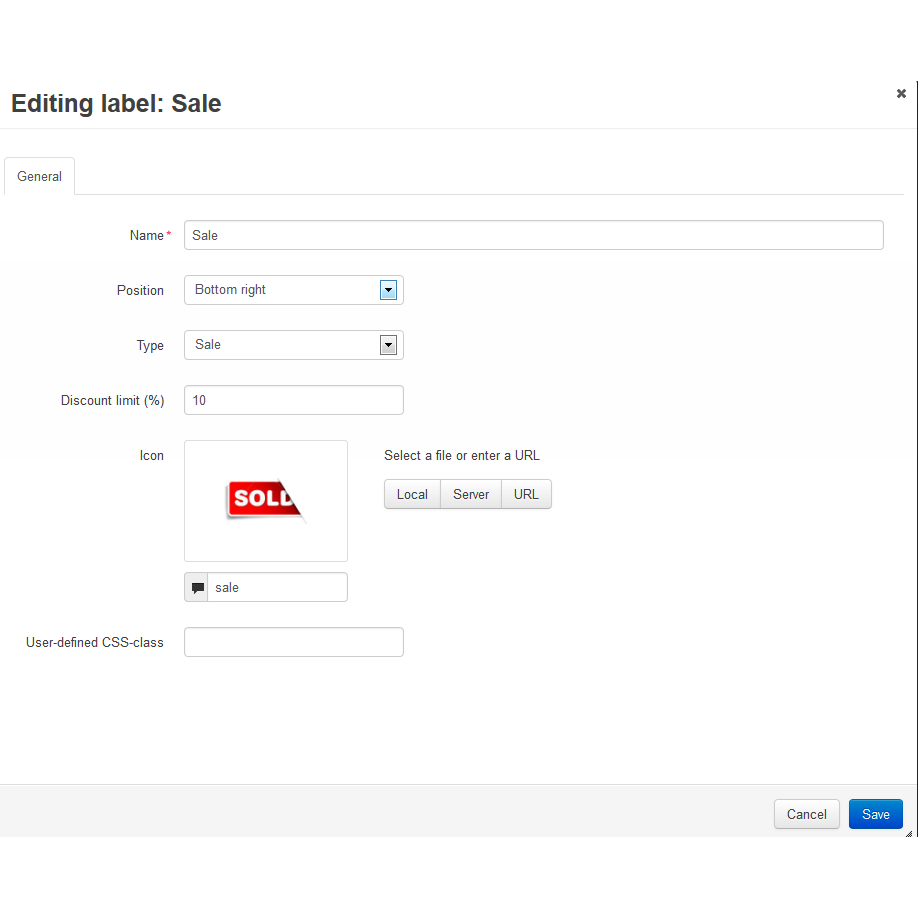
Task: Click the Select a file or enter a URL label
Action: [461, 455]
